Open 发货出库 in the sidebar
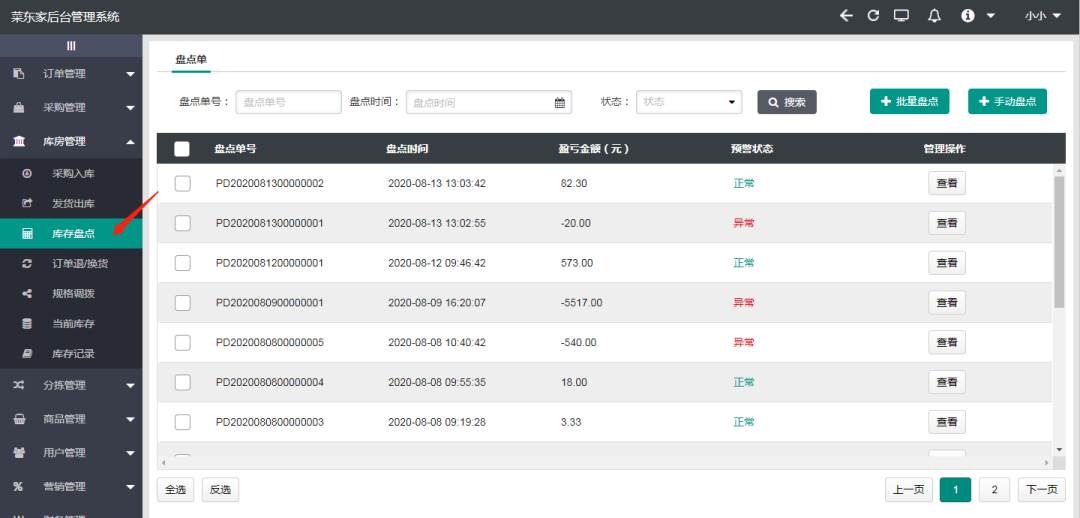Viewport: 1080px width, 518px height. tap(73, 204)
